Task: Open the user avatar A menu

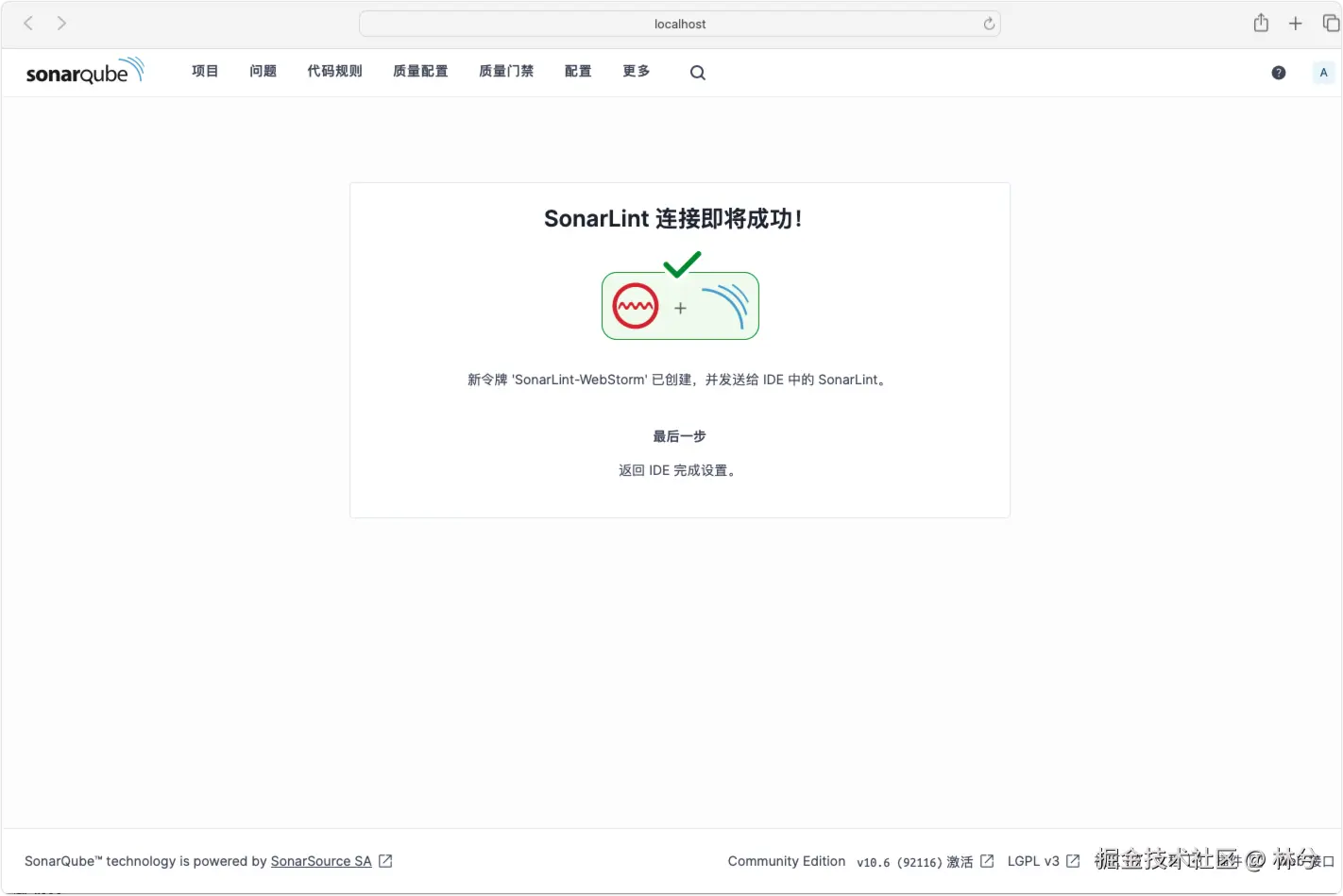Action: (x=1323, y=73)
